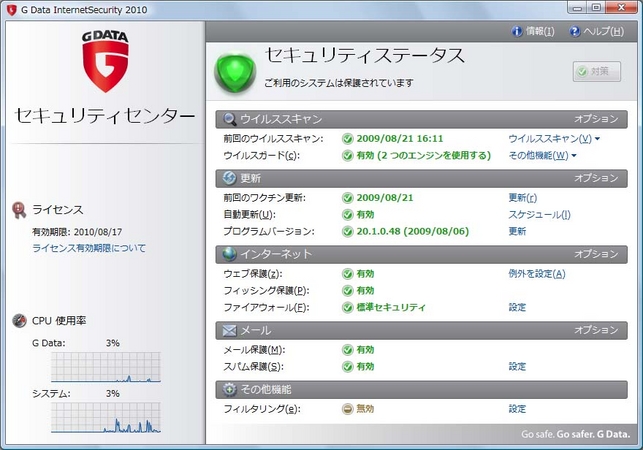The width and height of the screenshot is (643, 450).
Task: Click the ウイルスガード(c): label
Action: tap(261, 155)
